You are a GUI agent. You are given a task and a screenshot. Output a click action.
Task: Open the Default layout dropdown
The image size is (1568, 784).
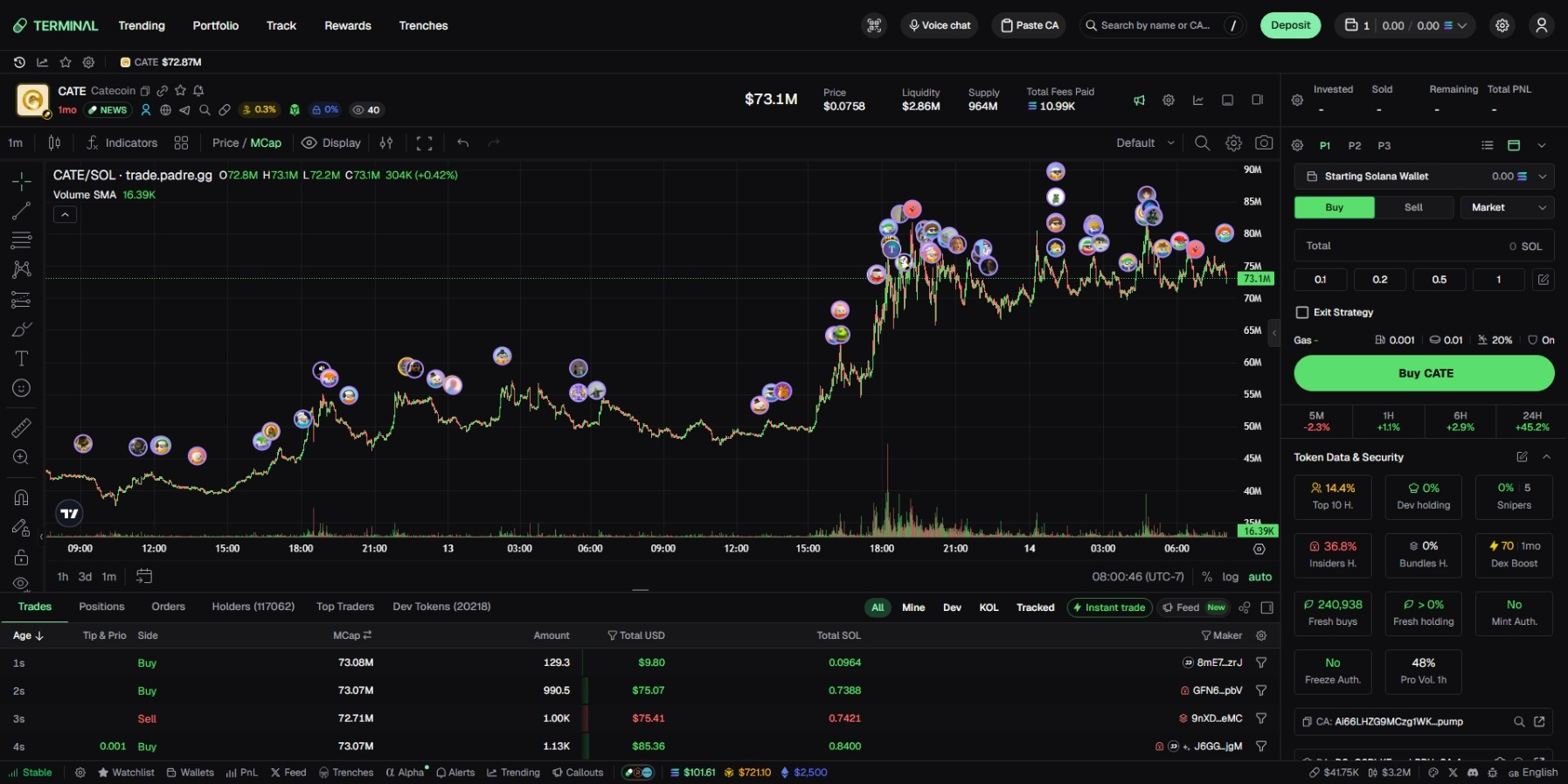point(1145,142)
